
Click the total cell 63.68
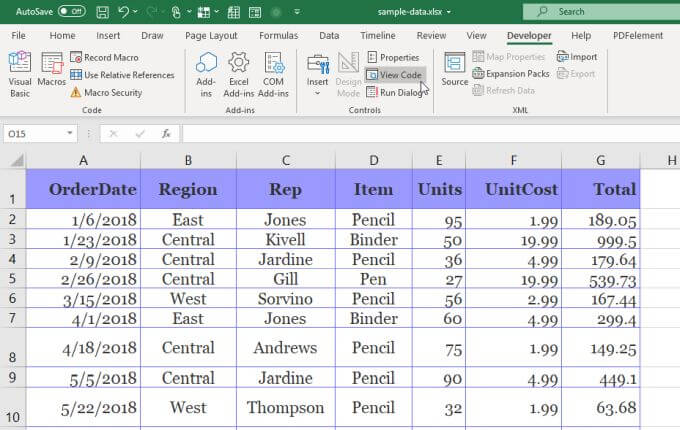pyautogui.click(x=601, y=407)
